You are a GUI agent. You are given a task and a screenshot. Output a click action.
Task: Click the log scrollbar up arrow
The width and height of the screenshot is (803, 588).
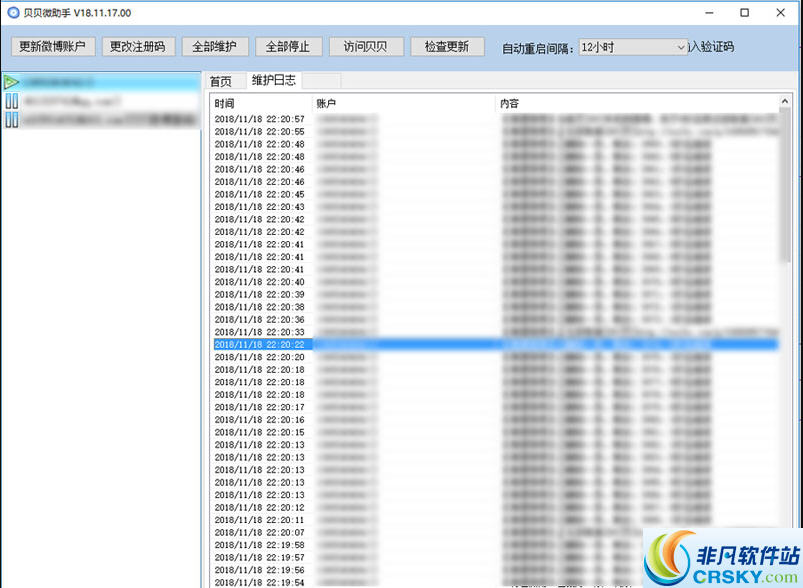tap(785, 101)
